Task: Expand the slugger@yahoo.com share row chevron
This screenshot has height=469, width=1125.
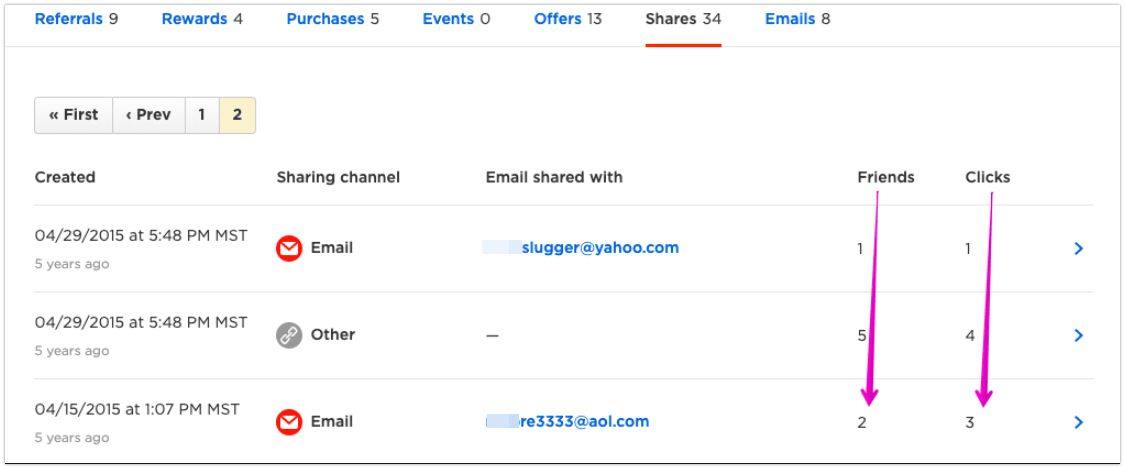Action: 1078,249
